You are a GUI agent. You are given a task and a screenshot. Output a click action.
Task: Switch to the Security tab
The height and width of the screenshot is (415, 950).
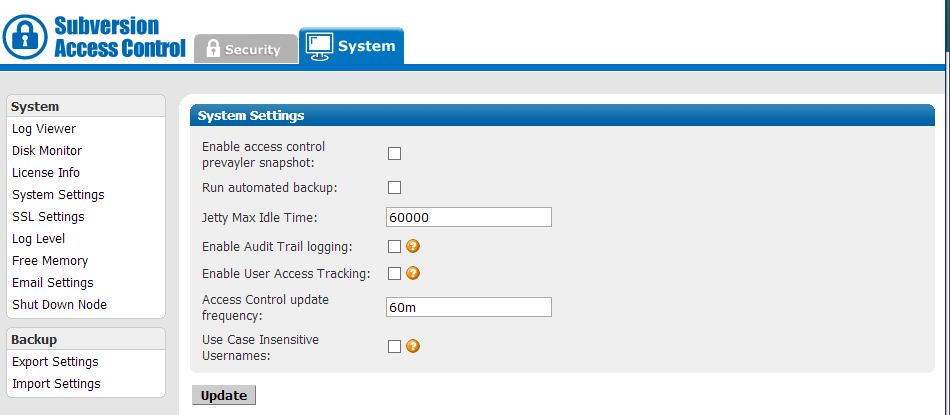[x=245, y=49]
